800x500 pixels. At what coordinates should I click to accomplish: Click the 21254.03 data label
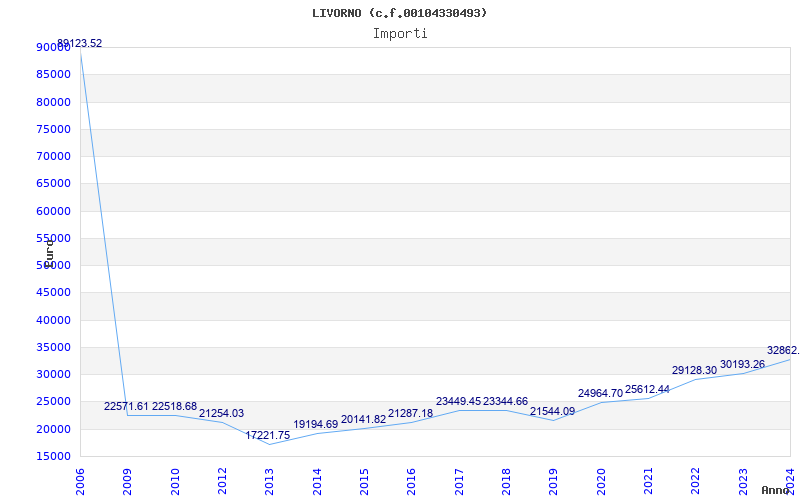(x=221, y=414)
